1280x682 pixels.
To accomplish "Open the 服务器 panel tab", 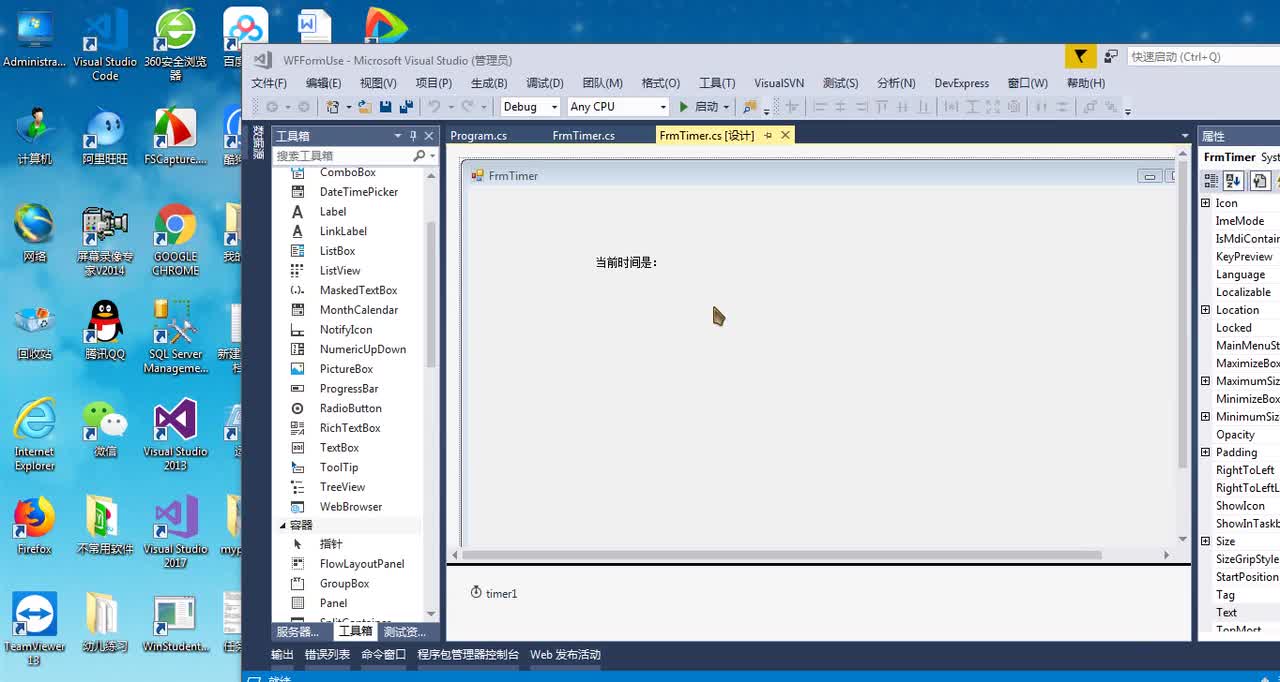I will (x=298, y=632).
